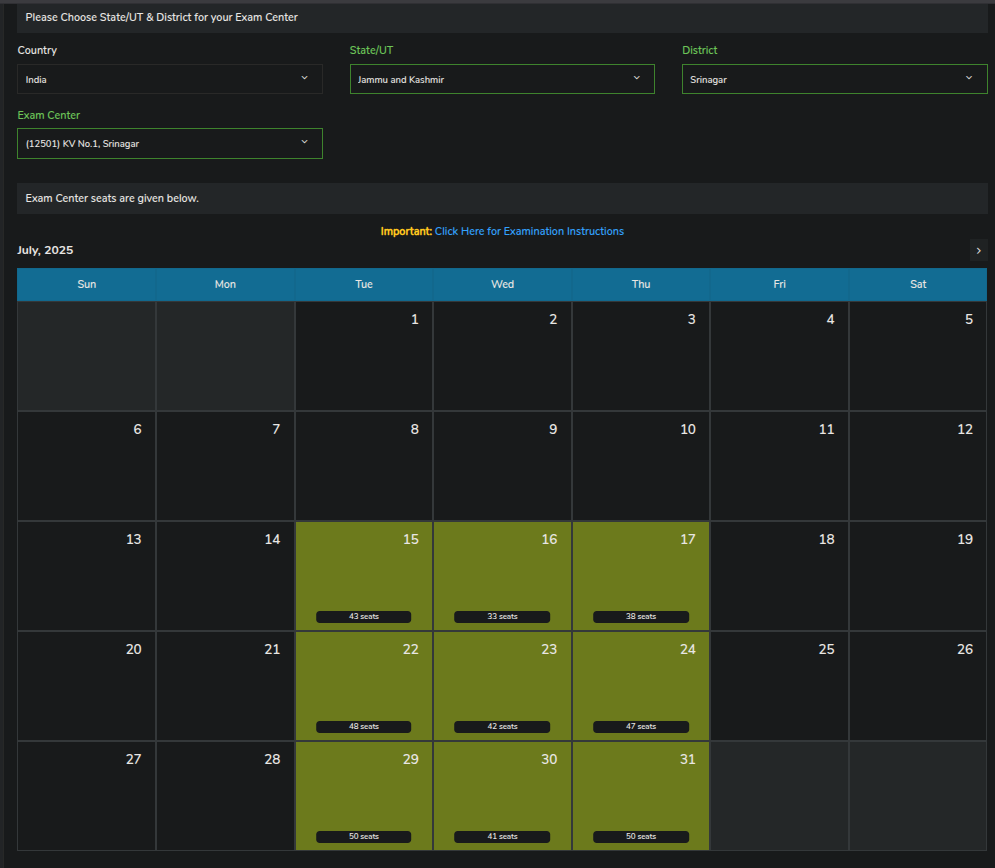Click calendar date 7

[x=225, y=466]
